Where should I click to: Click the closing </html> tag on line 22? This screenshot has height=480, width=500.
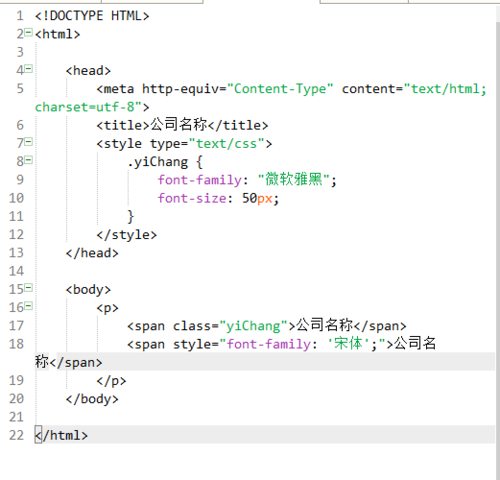tap(61, 435)
